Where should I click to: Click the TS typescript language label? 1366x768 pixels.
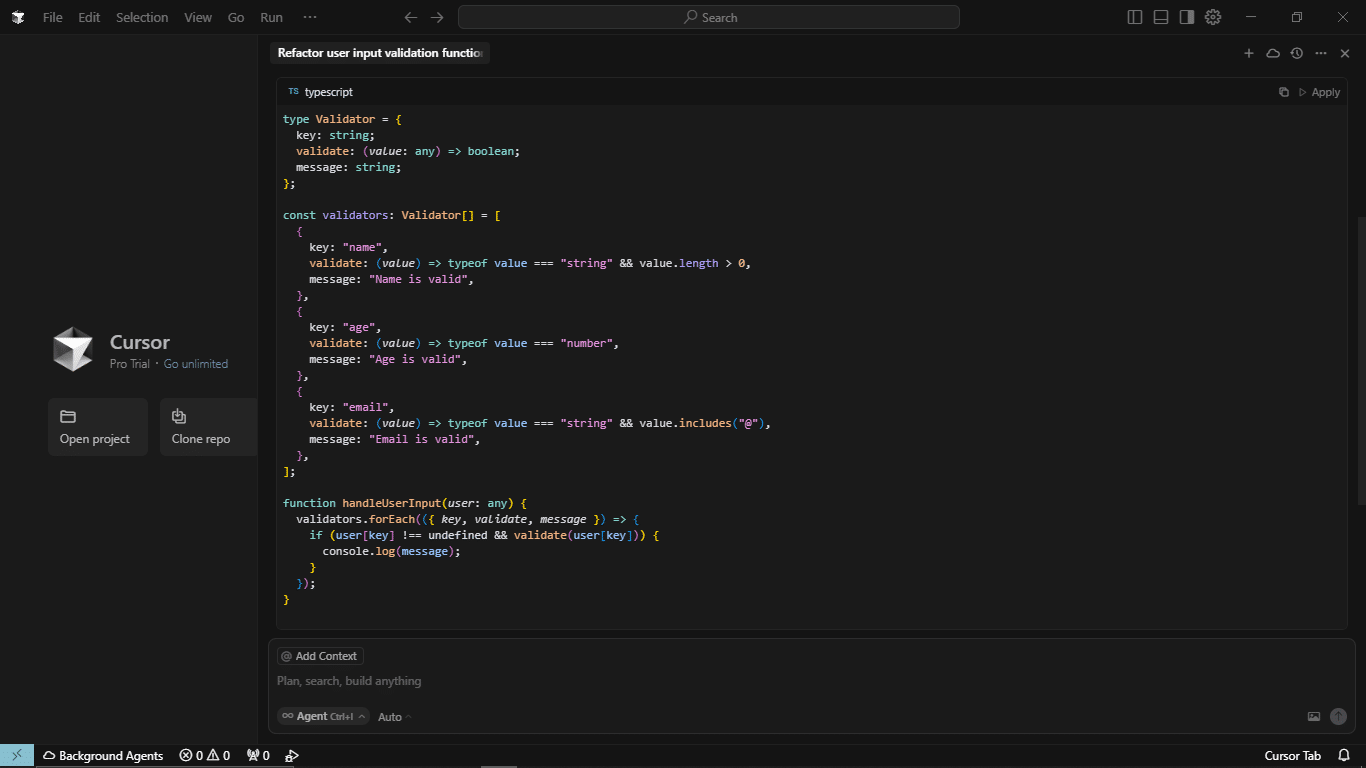pos(320,92)
